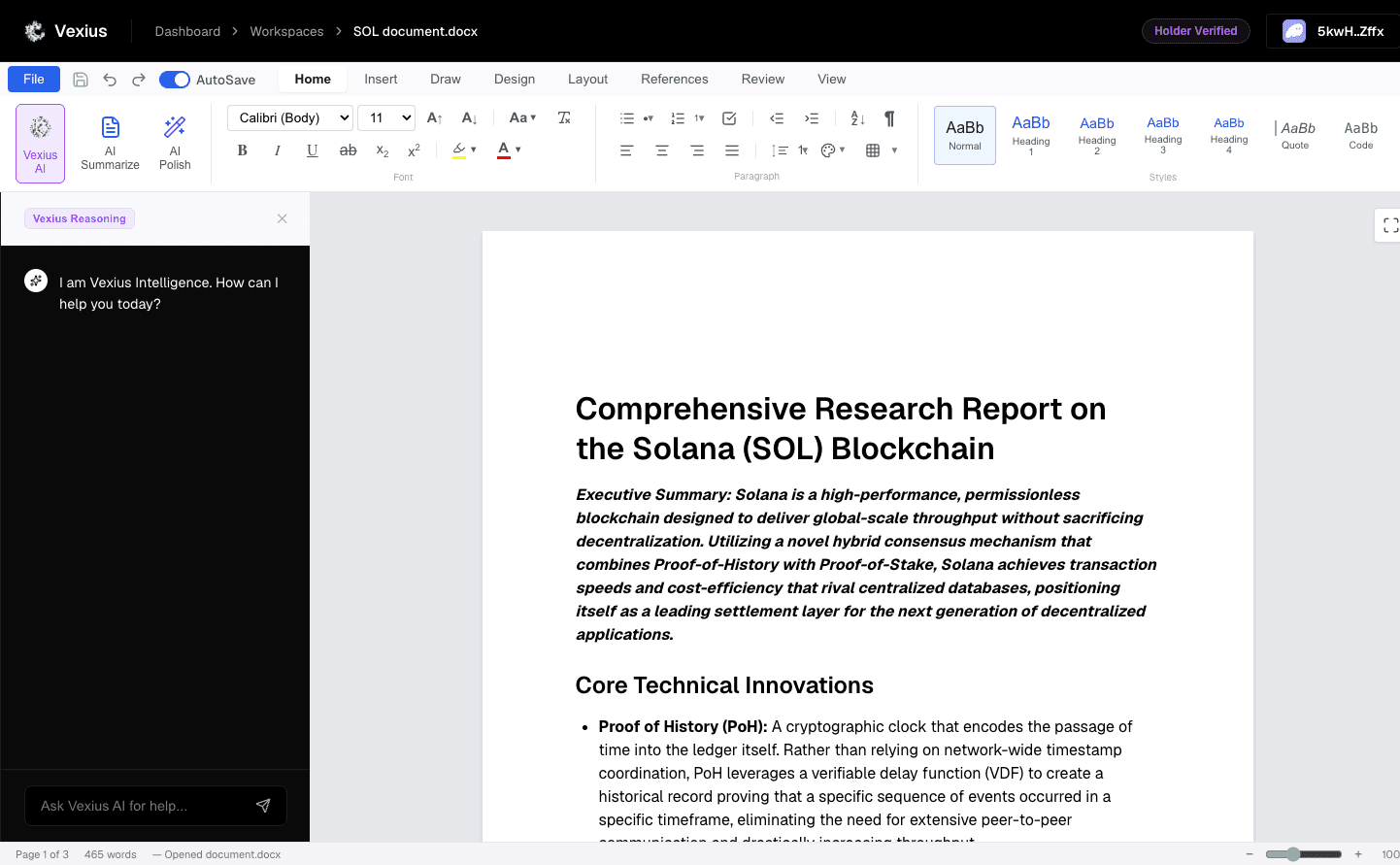Open the Review ribbon tab
The height and width of the screenshot is (865, 1400).
coord(763,80)
